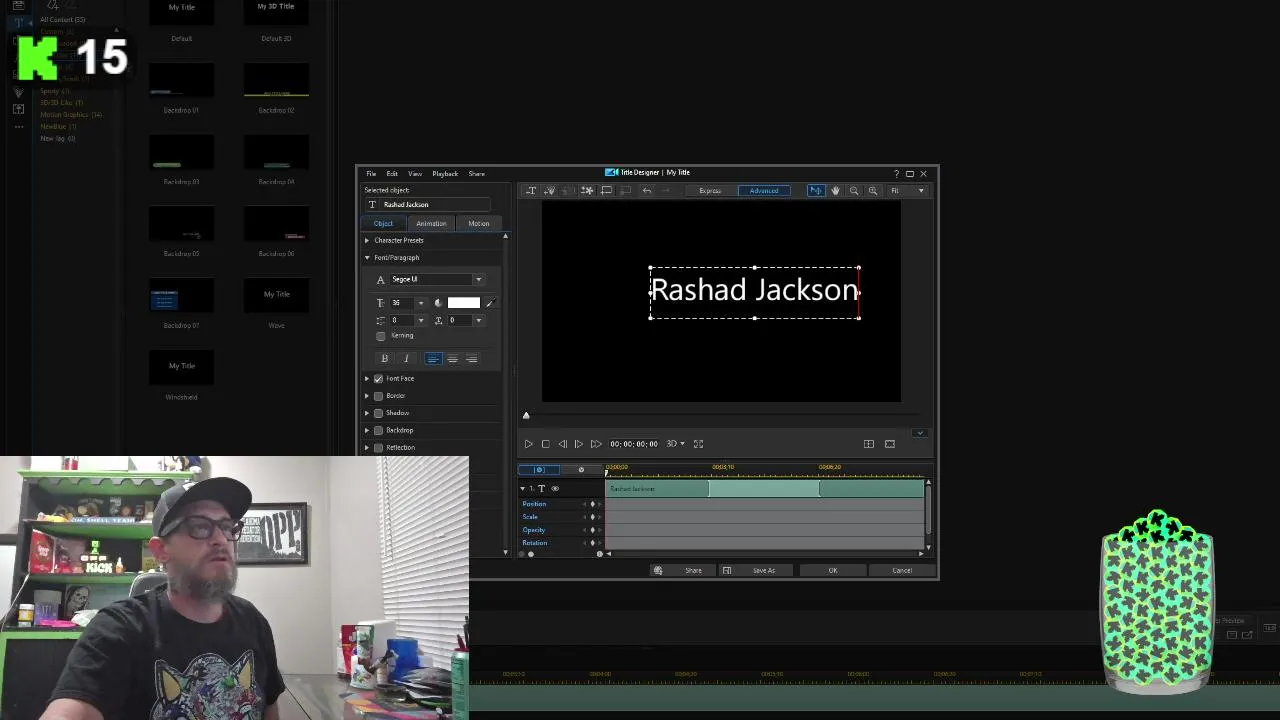Click the Rotation add keyframe diamond

click(x=592, y=543)
